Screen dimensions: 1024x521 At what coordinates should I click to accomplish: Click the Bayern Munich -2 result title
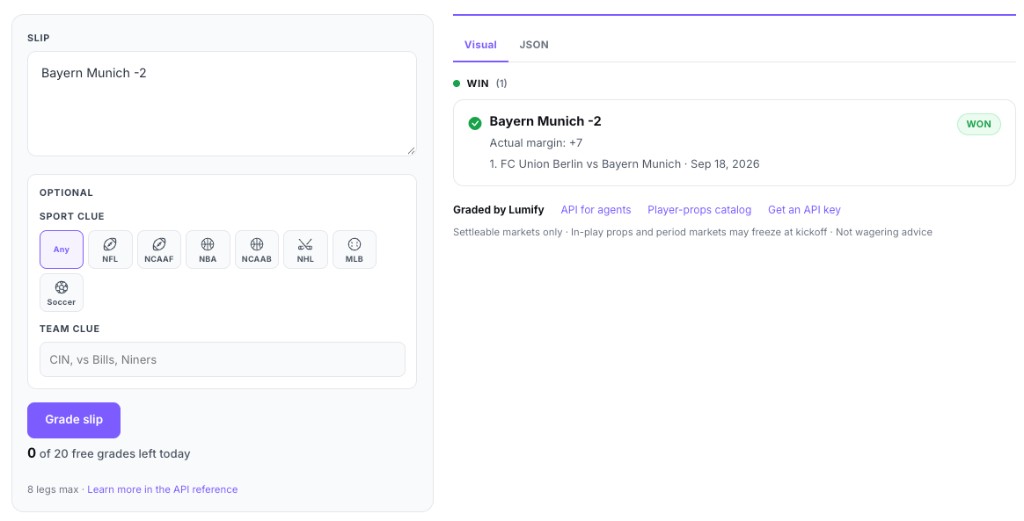tap(545, 121)
